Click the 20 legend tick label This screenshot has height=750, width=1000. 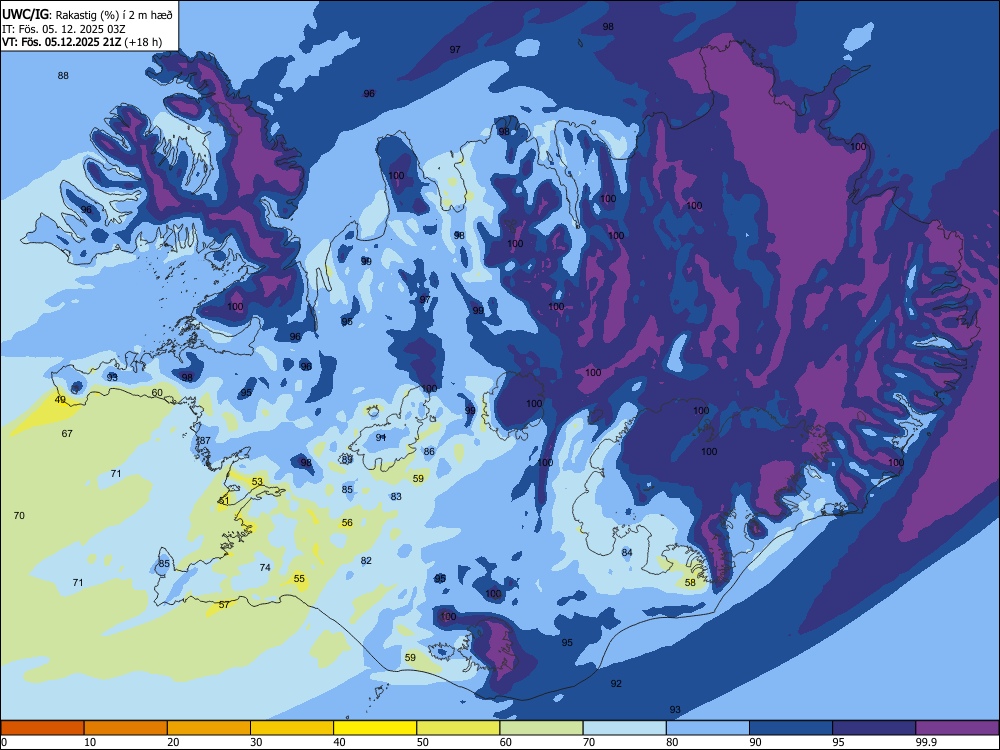173,742
